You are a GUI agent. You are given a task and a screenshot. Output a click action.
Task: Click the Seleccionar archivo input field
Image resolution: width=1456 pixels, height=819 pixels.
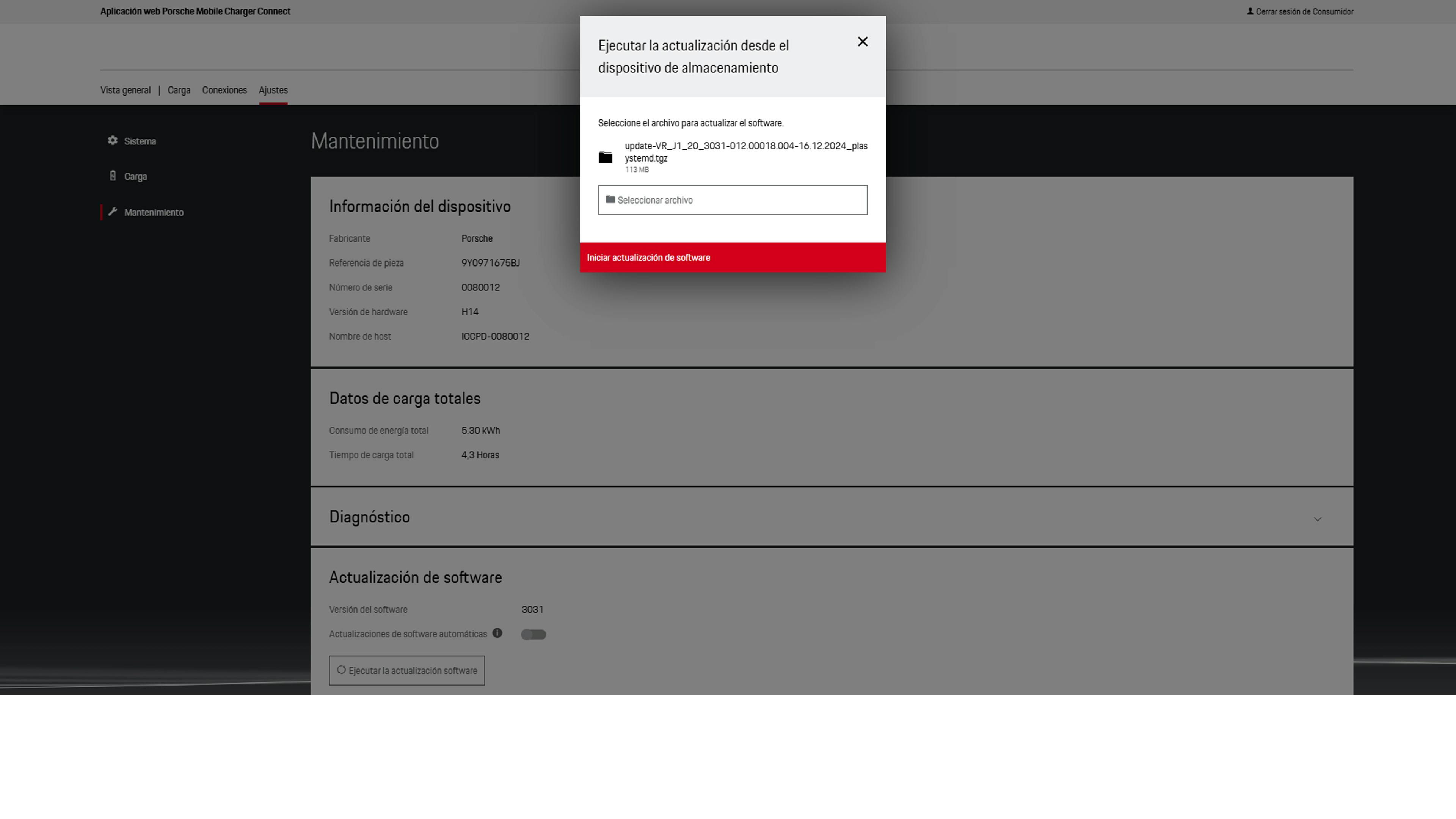pos(733,200)
